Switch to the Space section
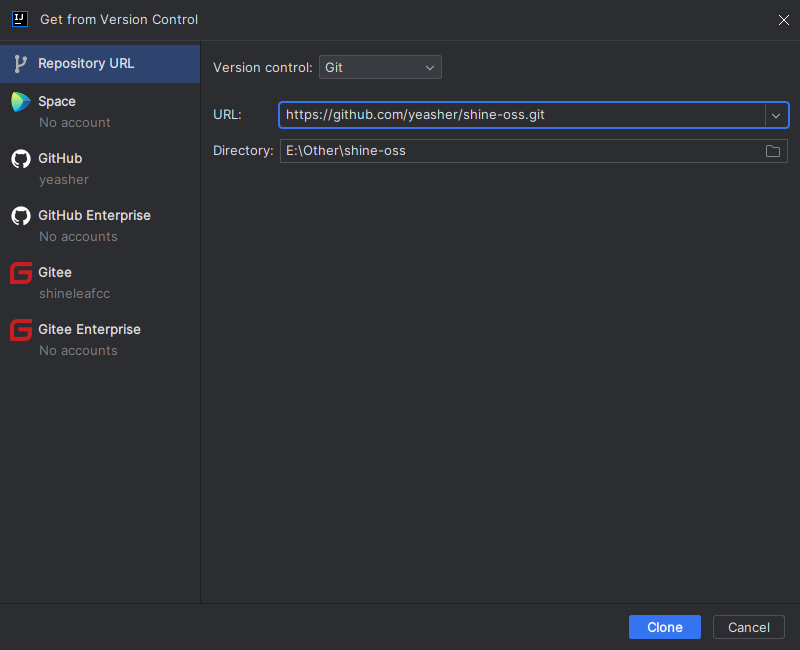 (x=100, y=111)
